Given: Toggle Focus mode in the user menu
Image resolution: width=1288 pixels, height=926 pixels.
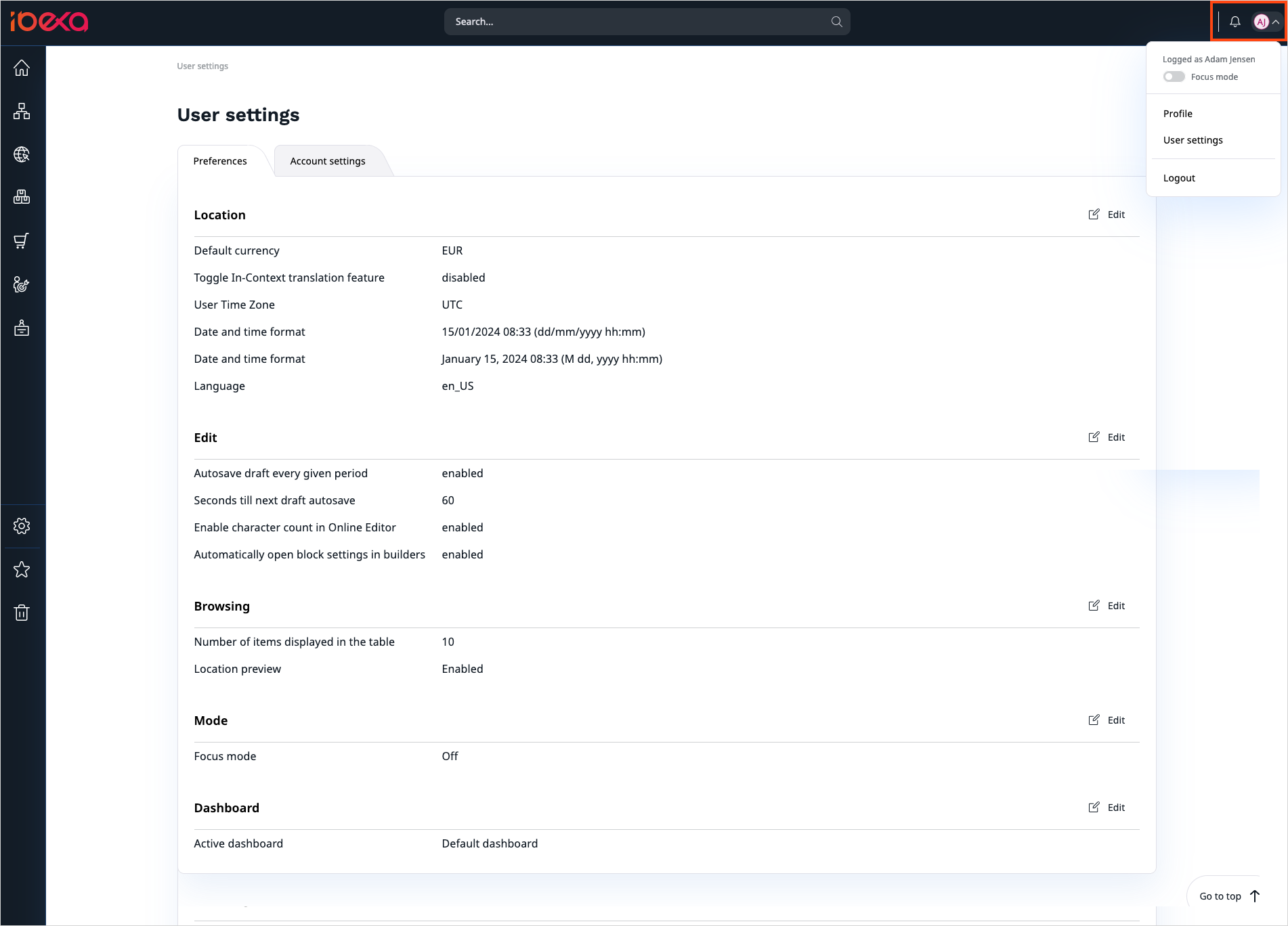Looking at the screenshot, I should click(x=1174, y=76).
